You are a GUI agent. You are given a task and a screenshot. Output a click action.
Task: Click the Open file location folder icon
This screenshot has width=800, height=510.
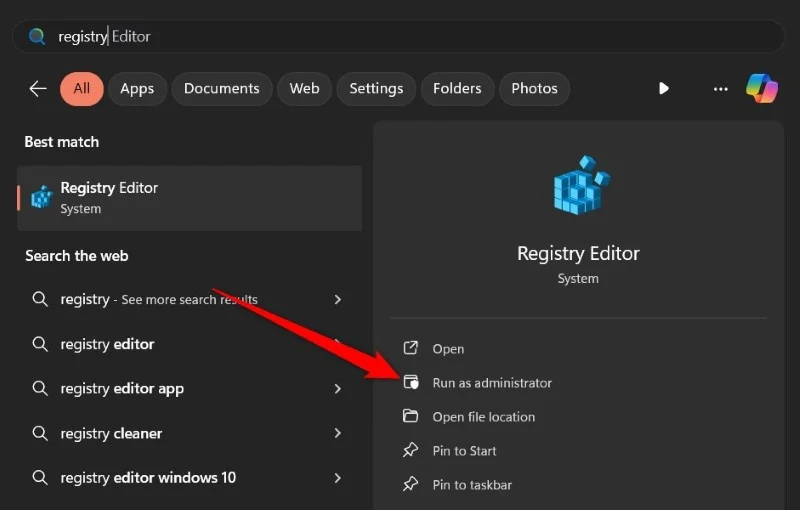click(x=410, y=416)
